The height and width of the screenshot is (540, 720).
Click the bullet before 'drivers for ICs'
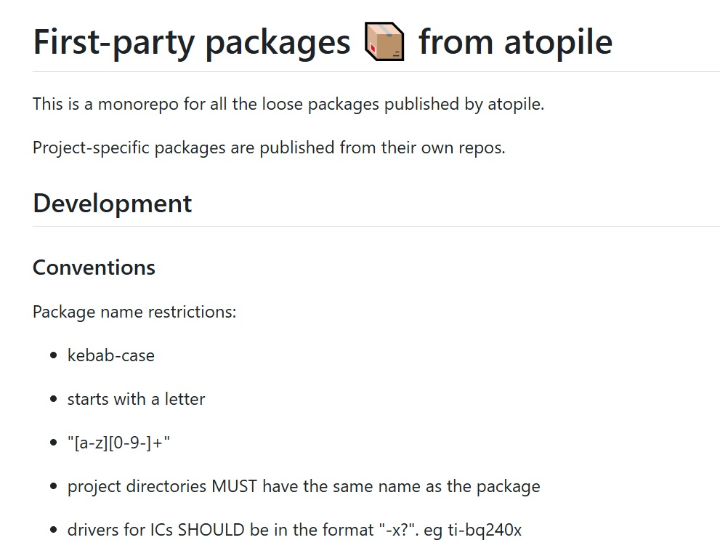(53, 530)
